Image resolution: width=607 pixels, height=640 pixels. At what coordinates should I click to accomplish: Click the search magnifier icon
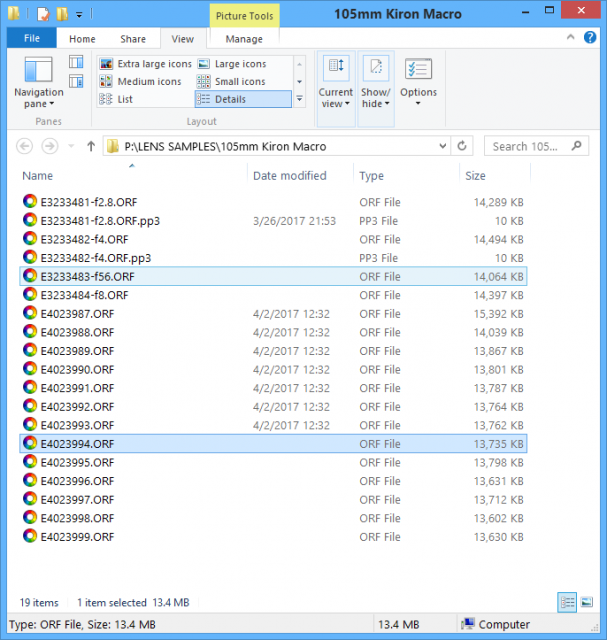click(x=577, y=146)
